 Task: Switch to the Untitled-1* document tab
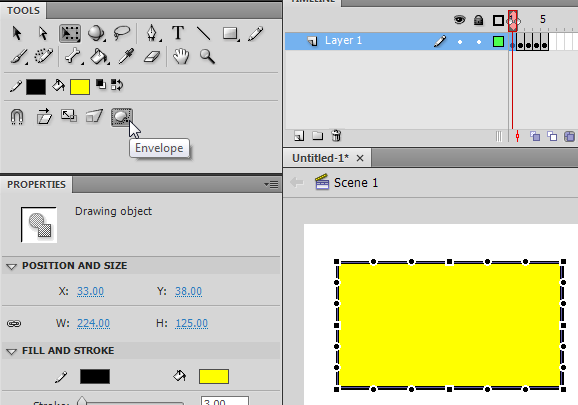pos(320,158)
